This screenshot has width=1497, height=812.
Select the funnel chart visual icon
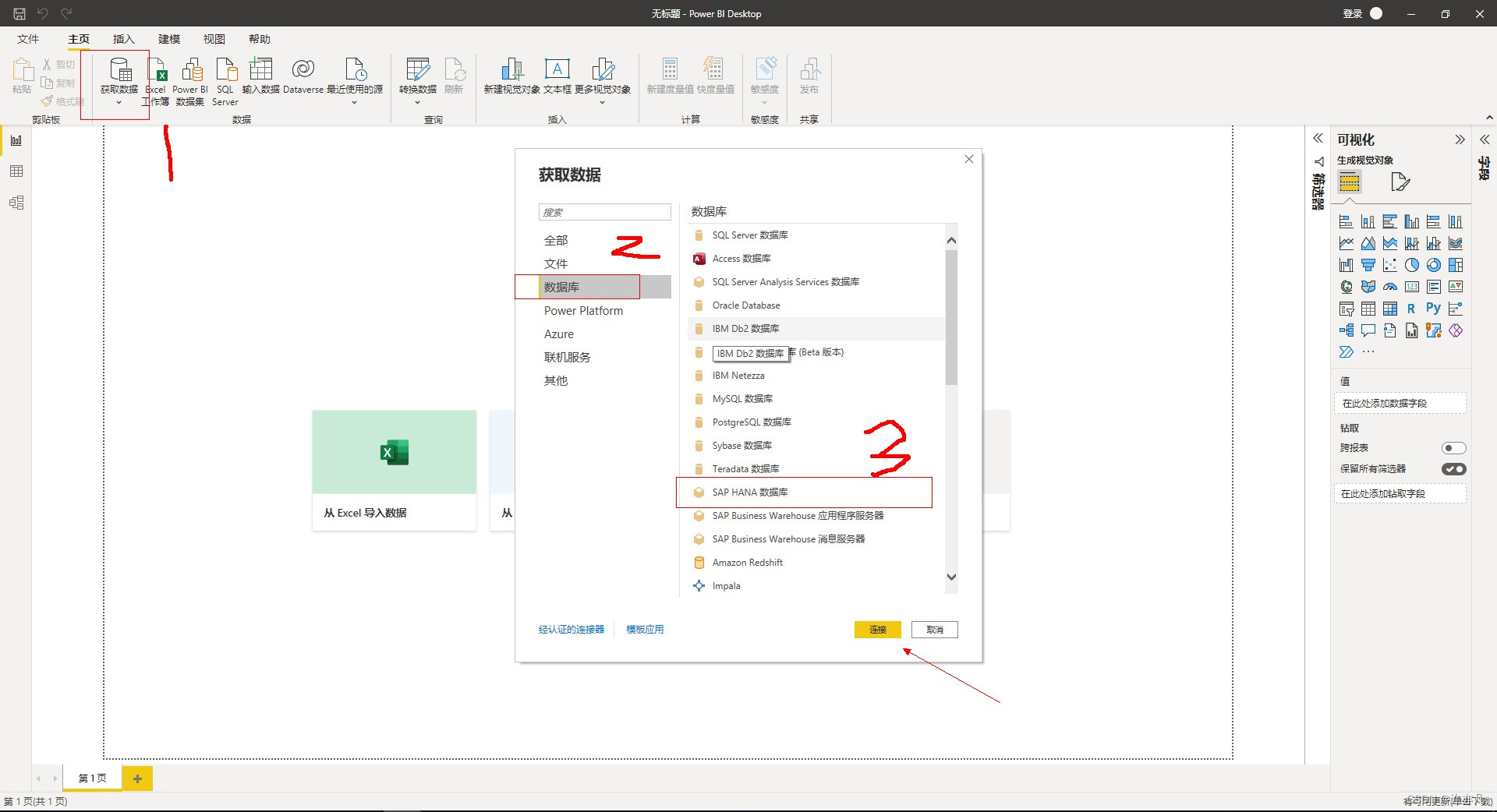click(x=1368, y=265)
